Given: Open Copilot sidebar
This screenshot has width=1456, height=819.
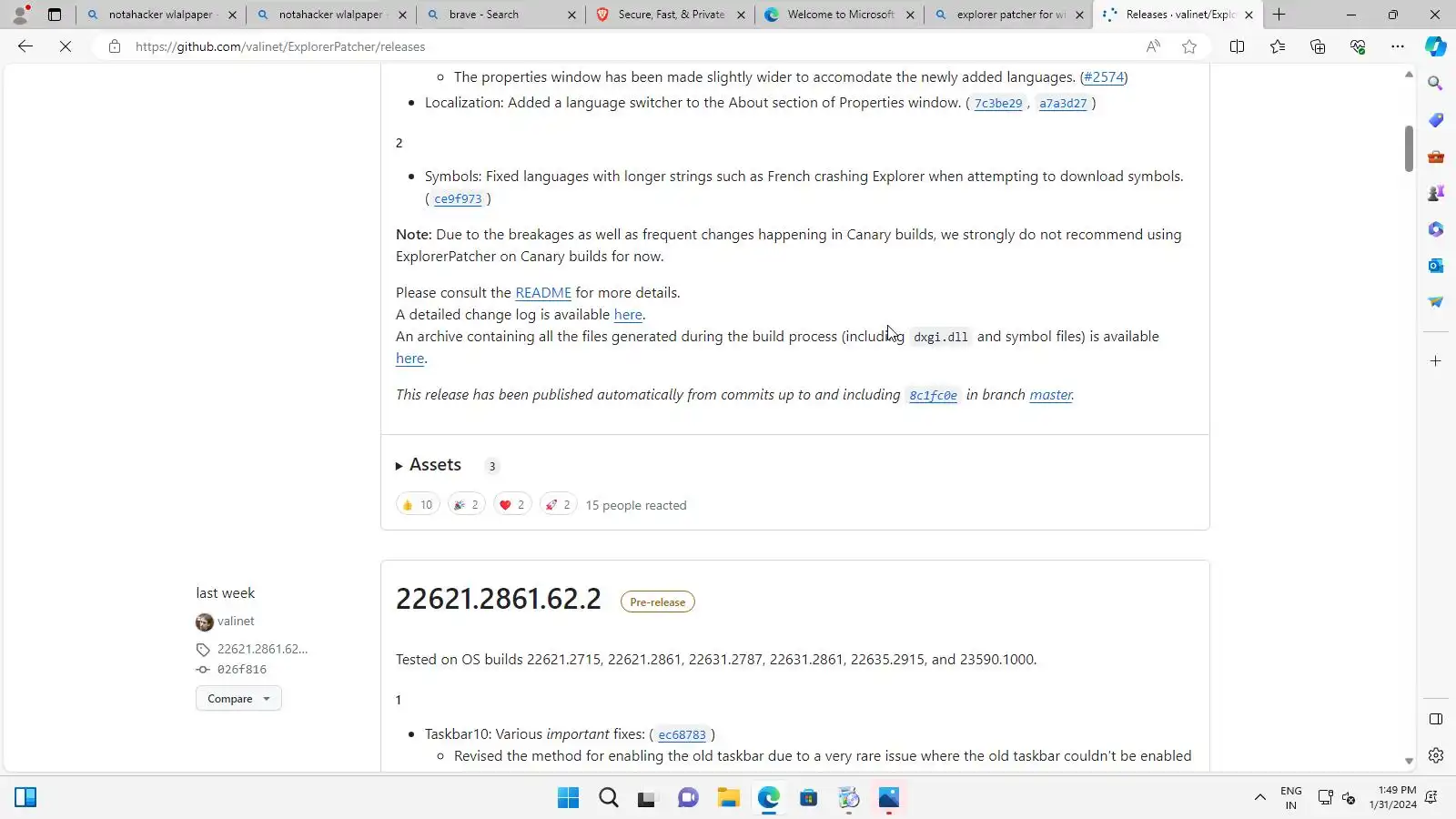Looking at the screenshot, I should (1436, 46).
